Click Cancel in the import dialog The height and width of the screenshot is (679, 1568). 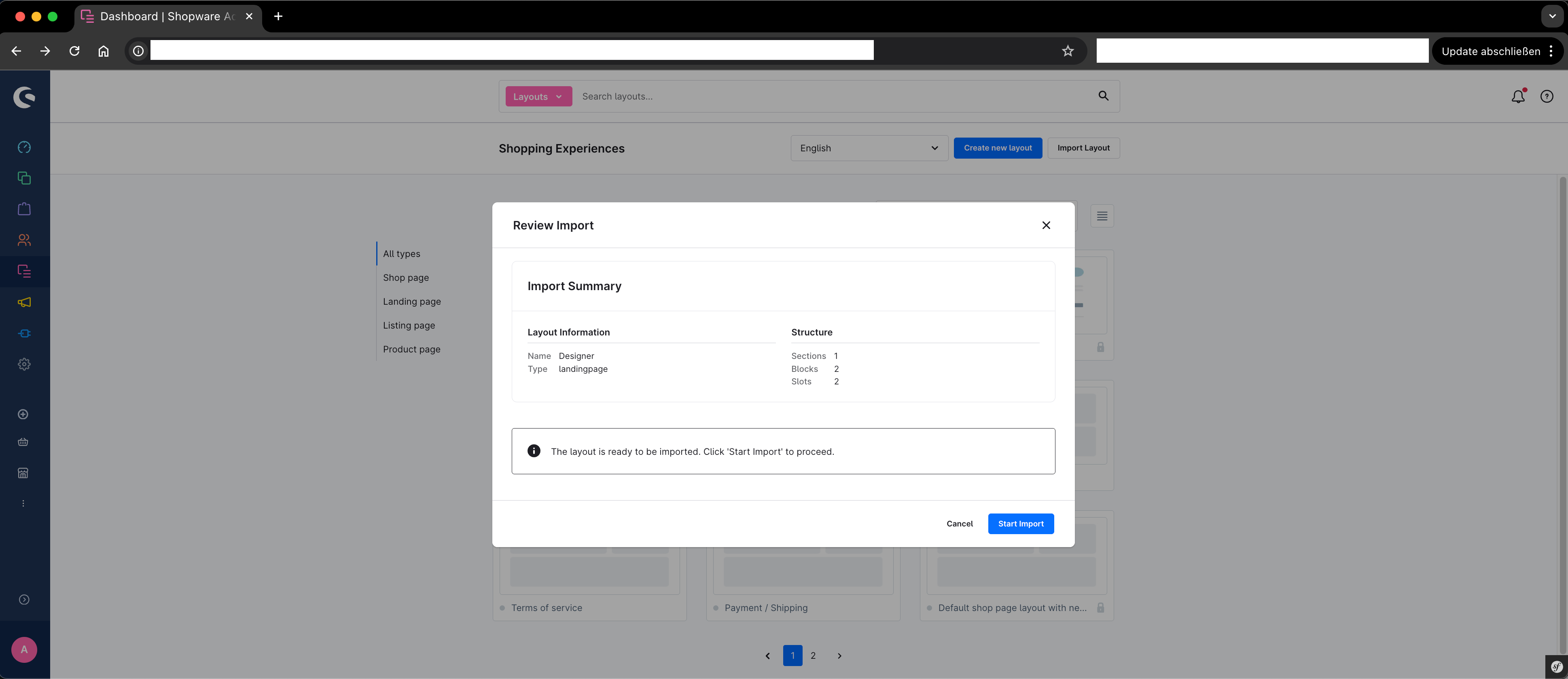click(x=959, y=524)
